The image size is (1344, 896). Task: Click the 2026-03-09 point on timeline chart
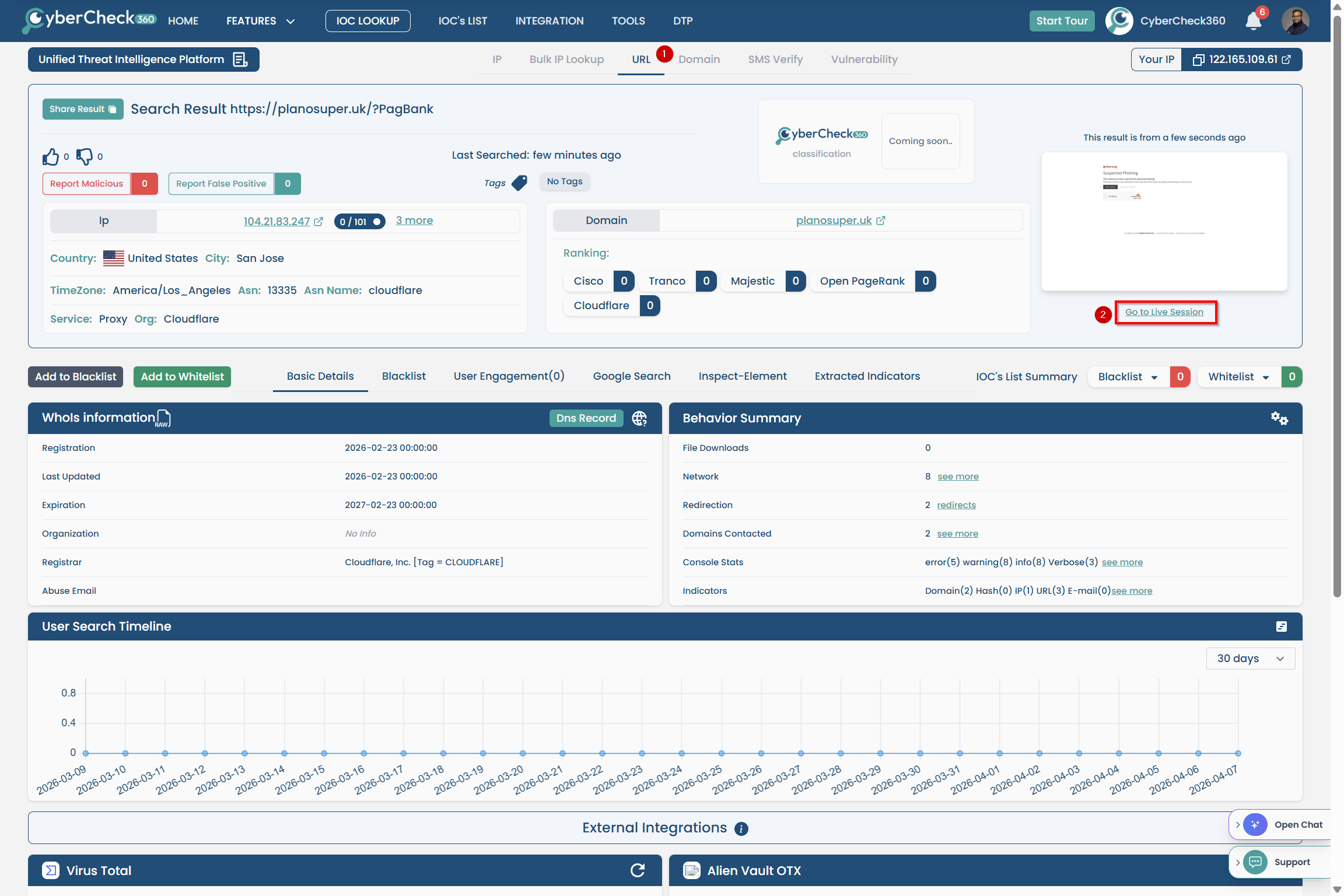point(86,753)
